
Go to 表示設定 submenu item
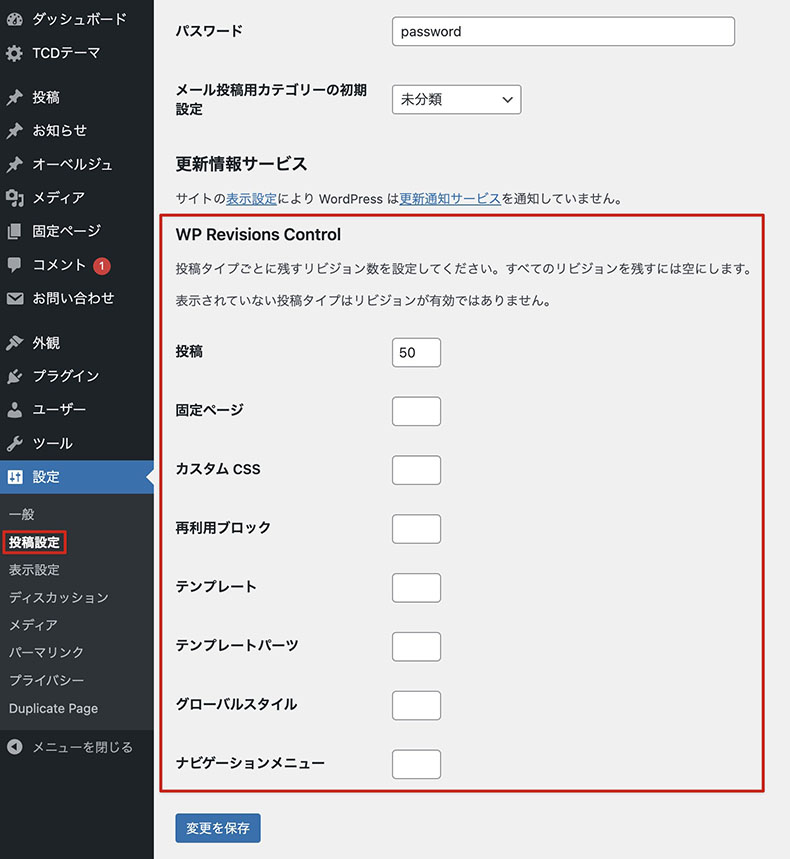pos(34,570)
